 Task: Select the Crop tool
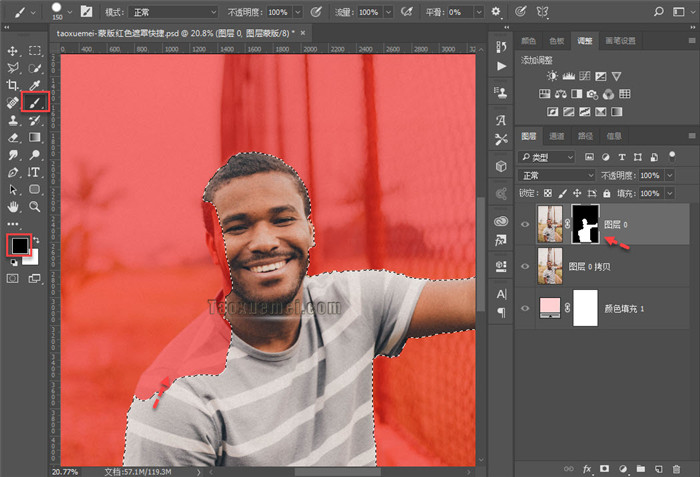tap(13, 85)
